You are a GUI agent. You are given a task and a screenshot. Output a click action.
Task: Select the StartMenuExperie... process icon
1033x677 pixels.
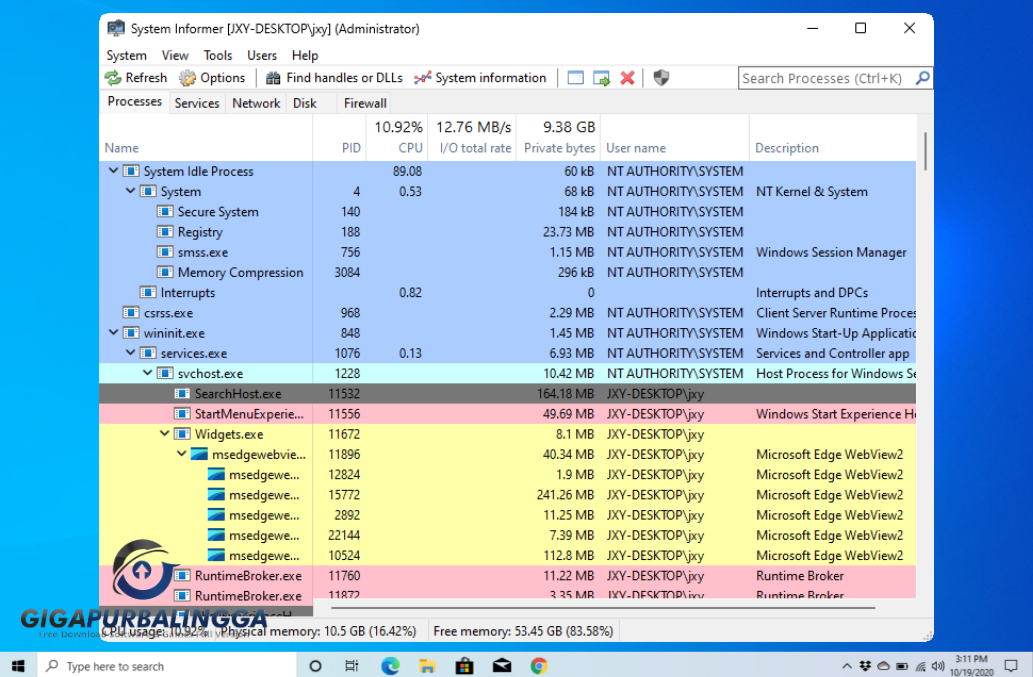tap(182, 414)
